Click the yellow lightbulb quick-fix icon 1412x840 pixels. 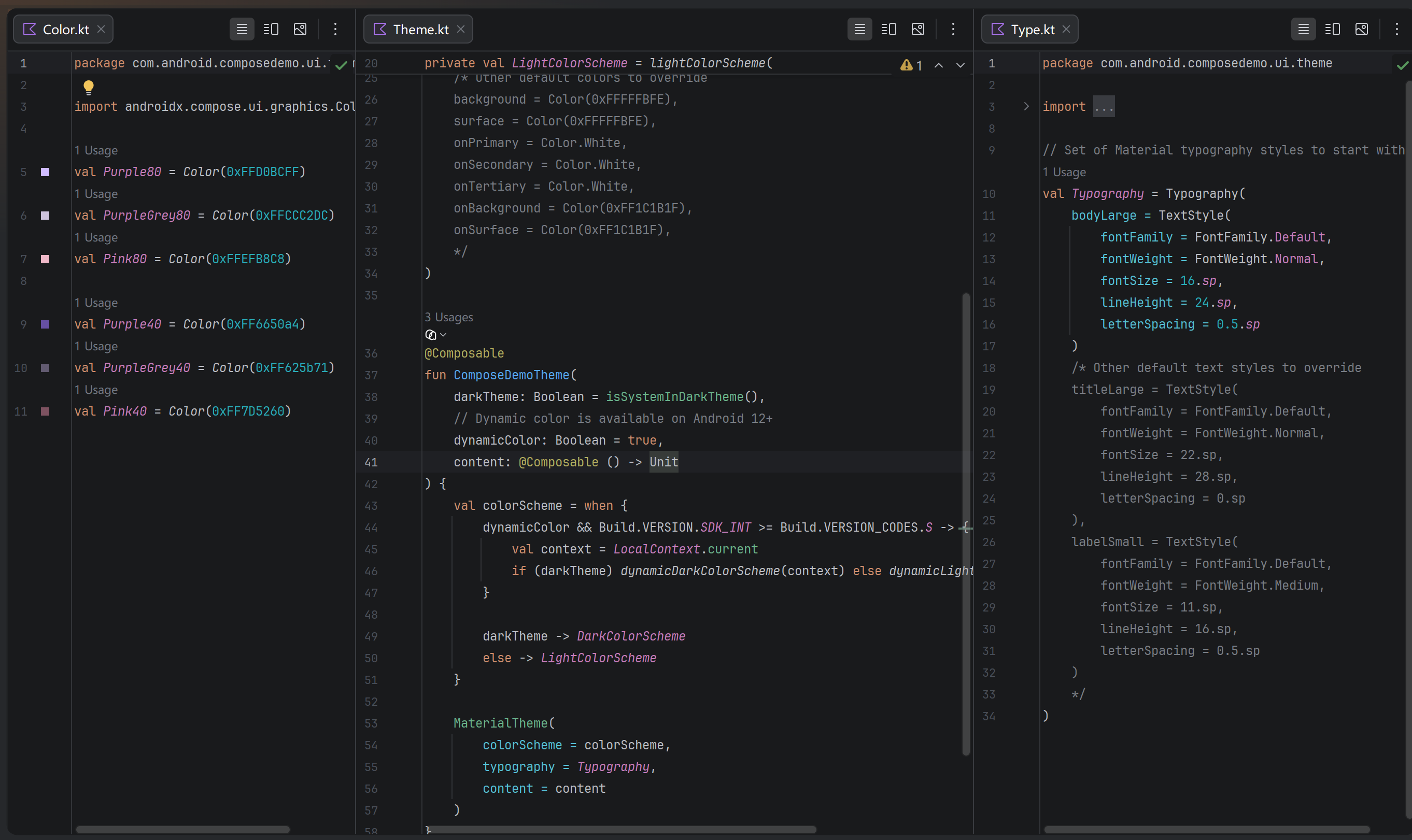(88, 87)
